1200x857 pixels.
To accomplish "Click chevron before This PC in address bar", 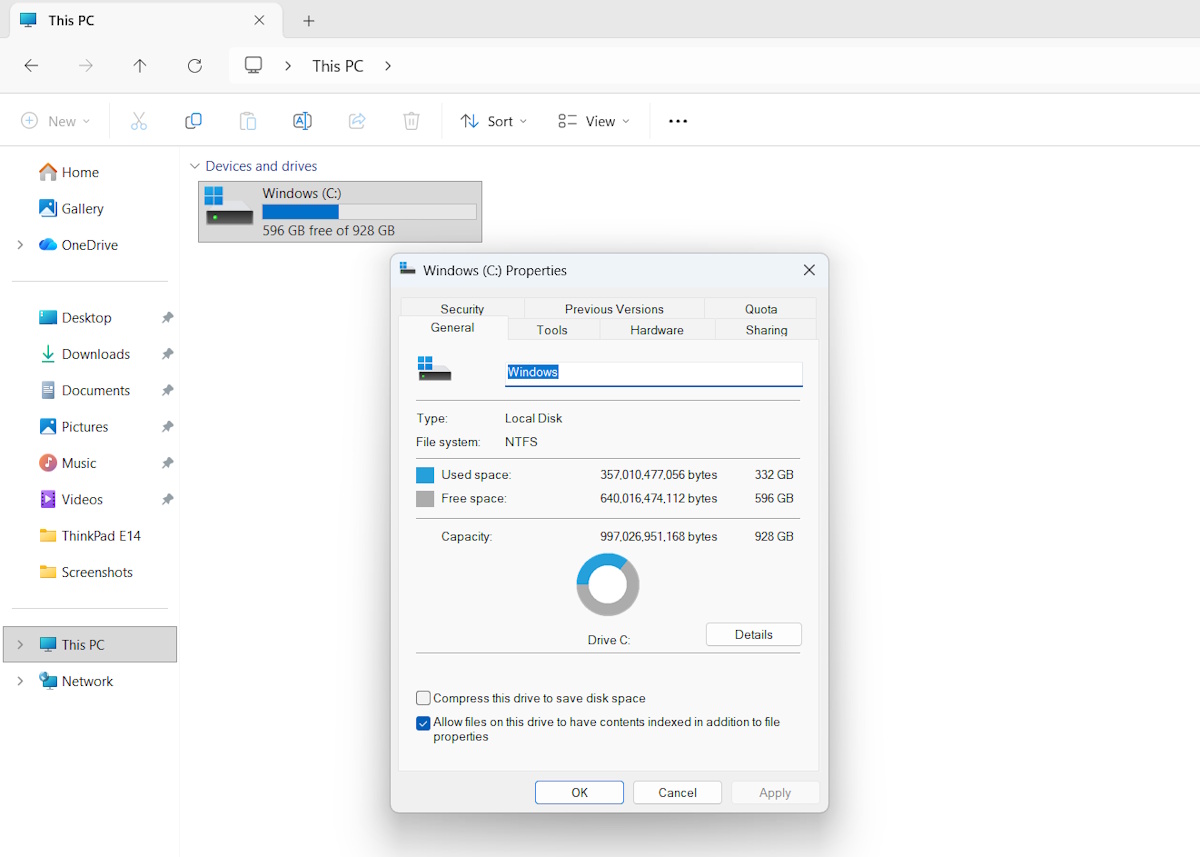I will (x=288, y=66).
